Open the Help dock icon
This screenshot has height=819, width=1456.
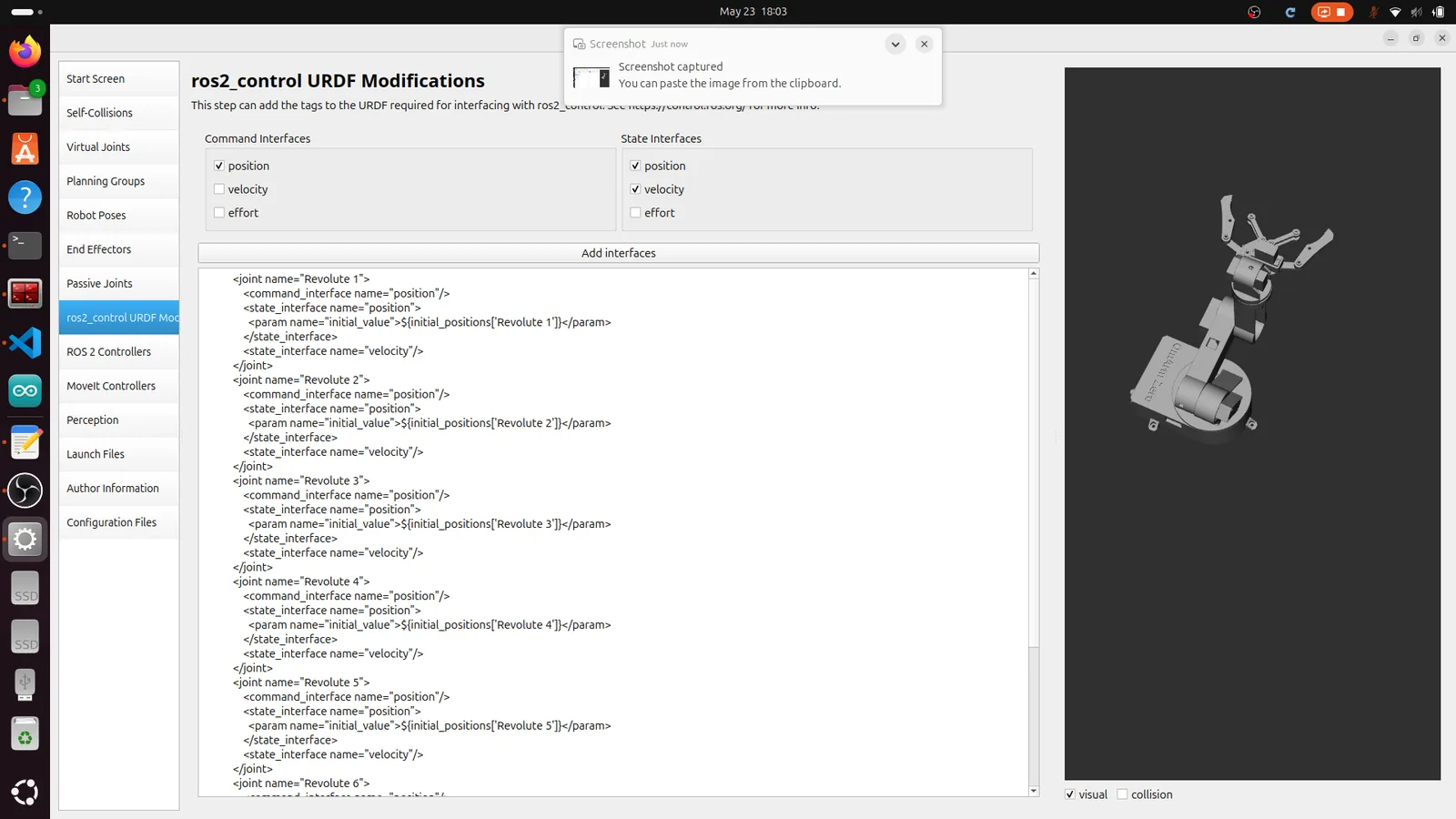coord(25,197)
